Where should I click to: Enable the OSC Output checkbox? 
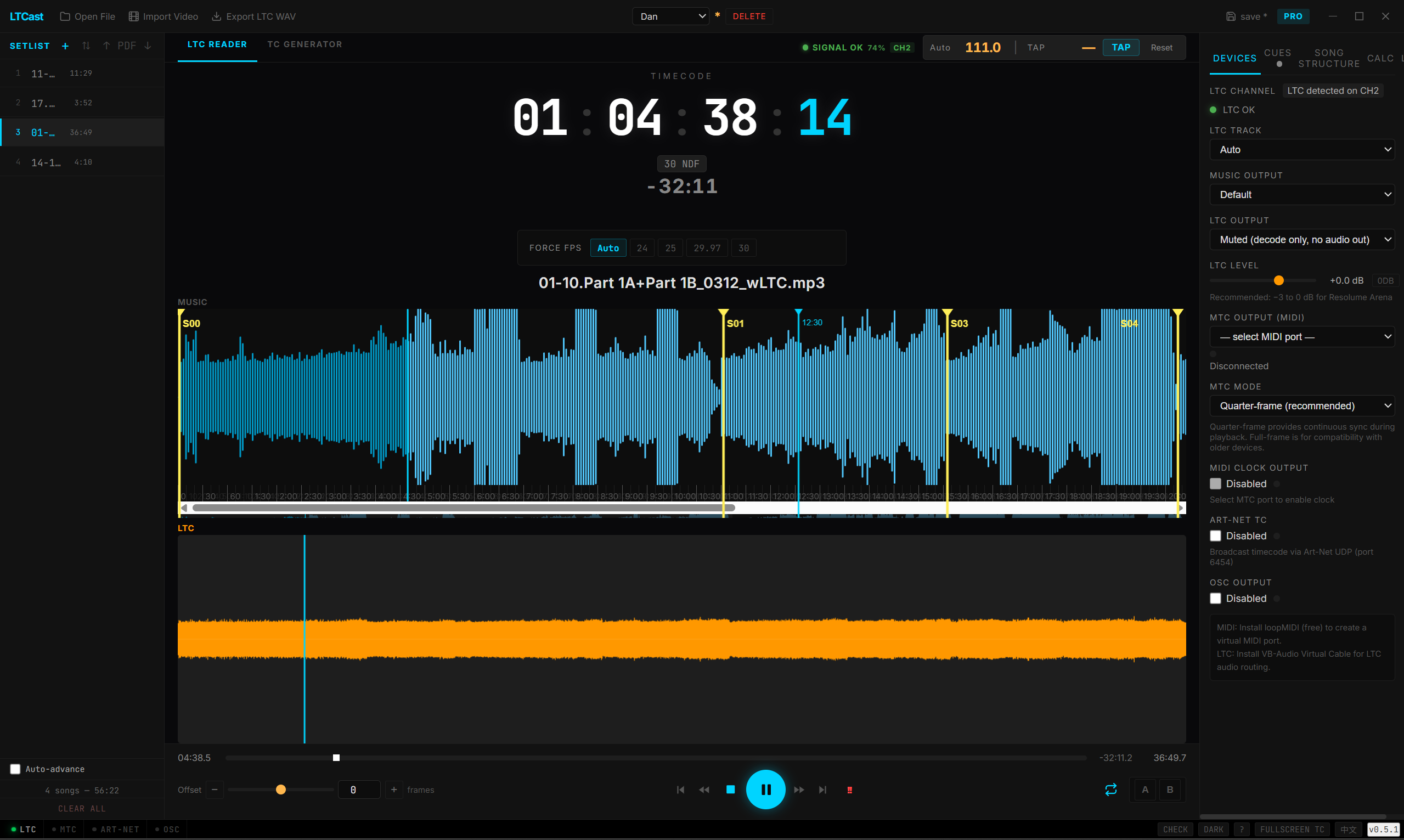tap(1215, 598)
